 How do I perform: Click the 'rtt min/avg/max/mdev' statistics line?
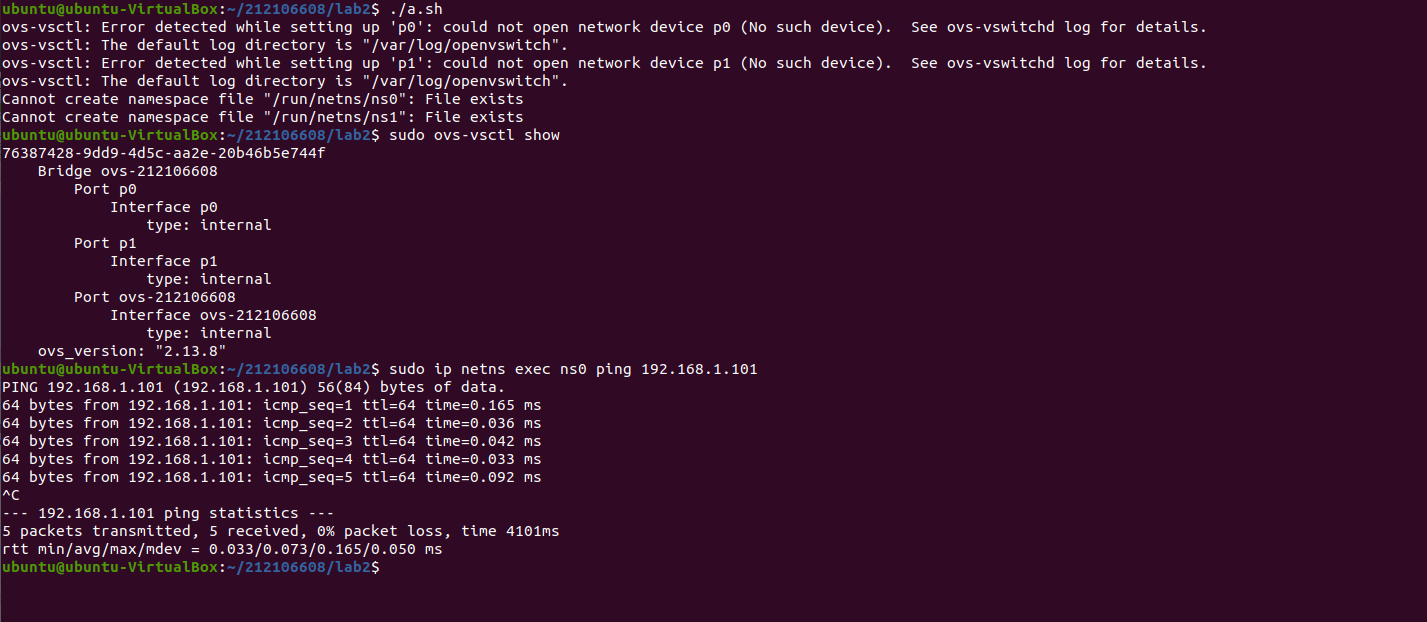[x=222, y=549]
